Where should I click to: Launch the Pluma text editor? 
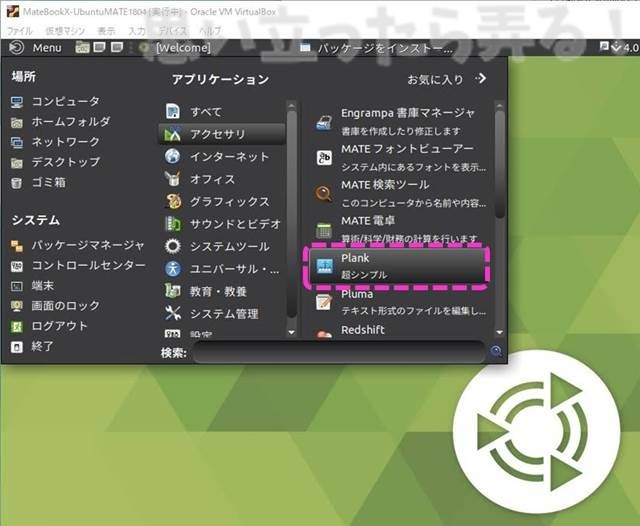point(401,302)
